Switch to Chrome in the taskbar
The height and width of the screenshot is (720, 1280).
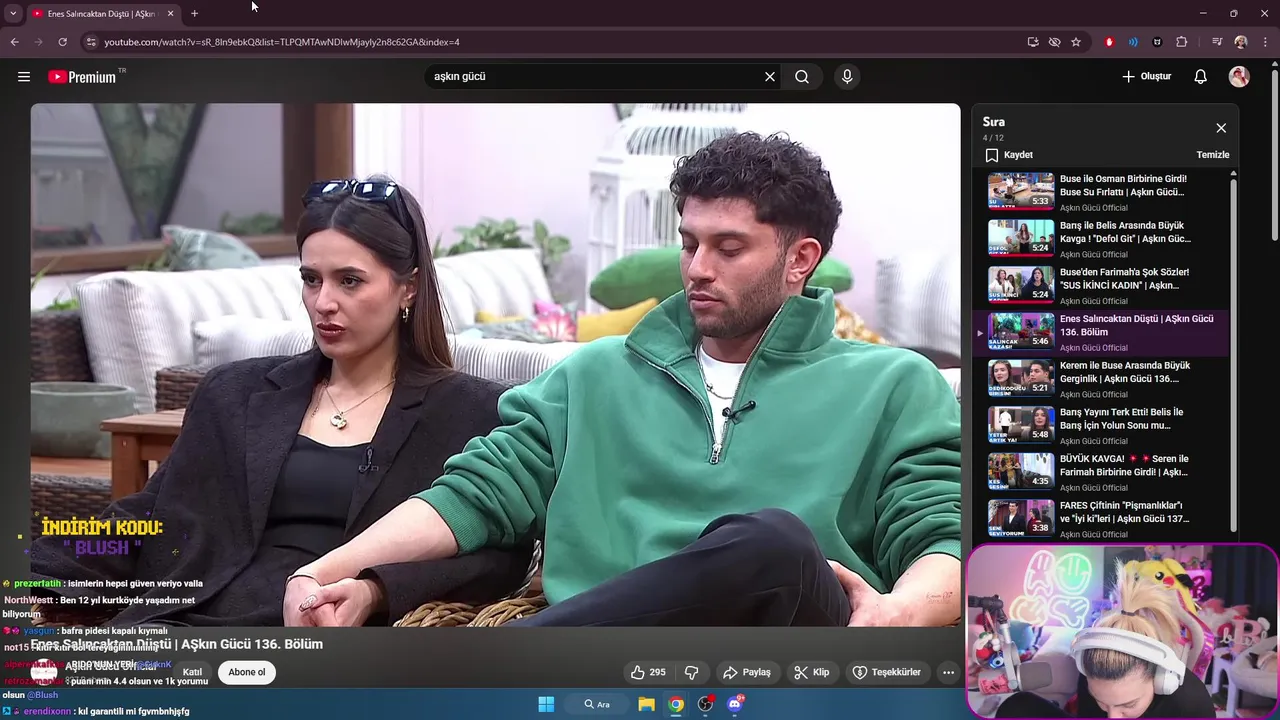tap(676, 704)
